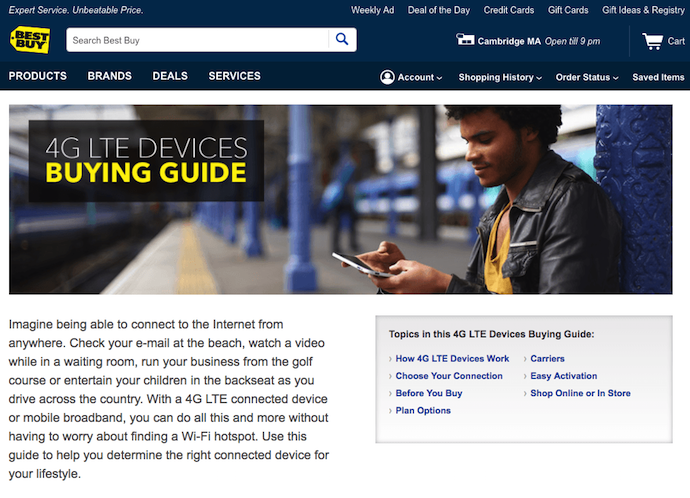Open Deal of the Day
The image size is (690, 498).
coord(439,10)
